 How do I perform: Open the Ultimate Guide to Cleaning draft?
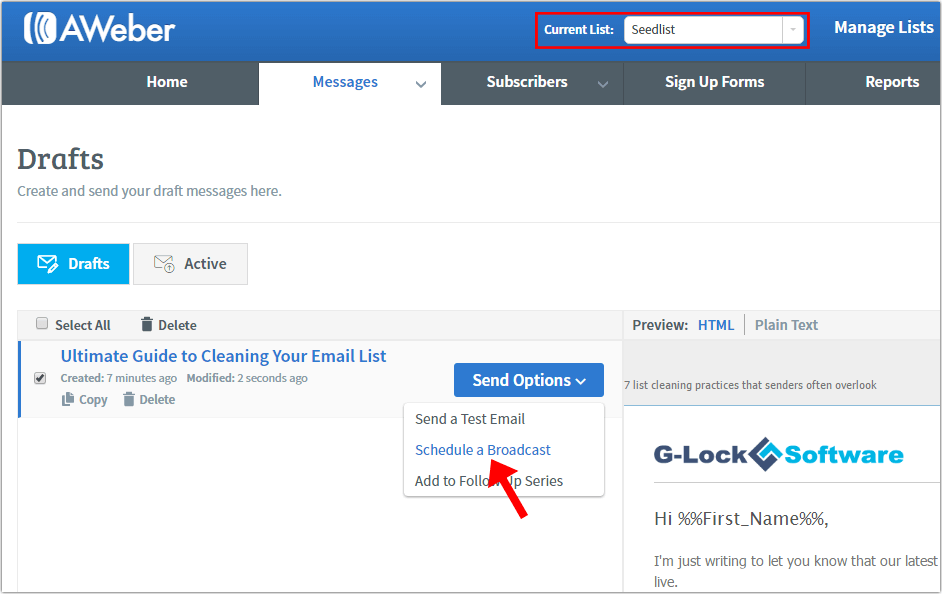222,356
